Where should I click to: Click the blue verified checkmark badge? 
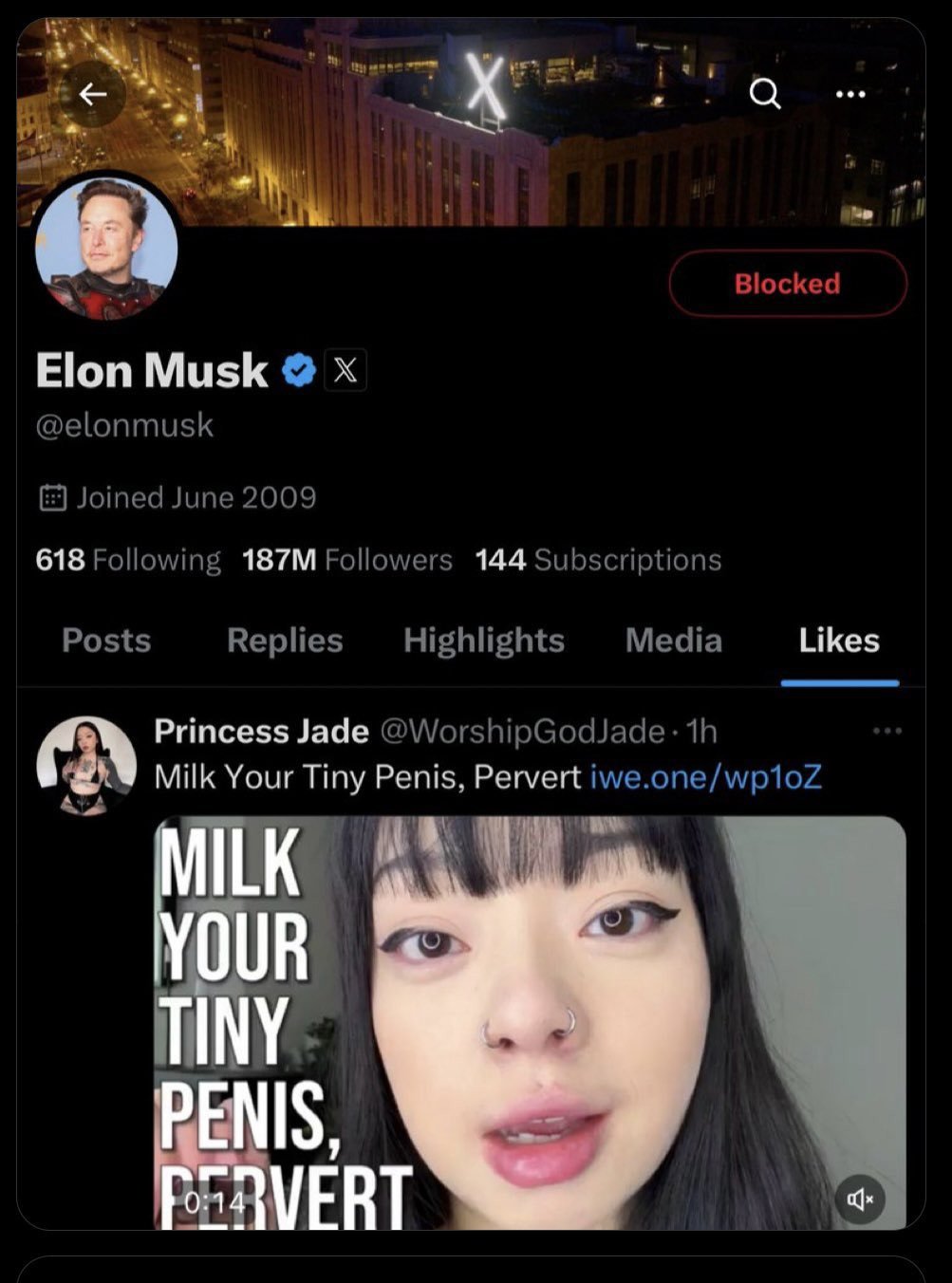[x=299, y=370]
